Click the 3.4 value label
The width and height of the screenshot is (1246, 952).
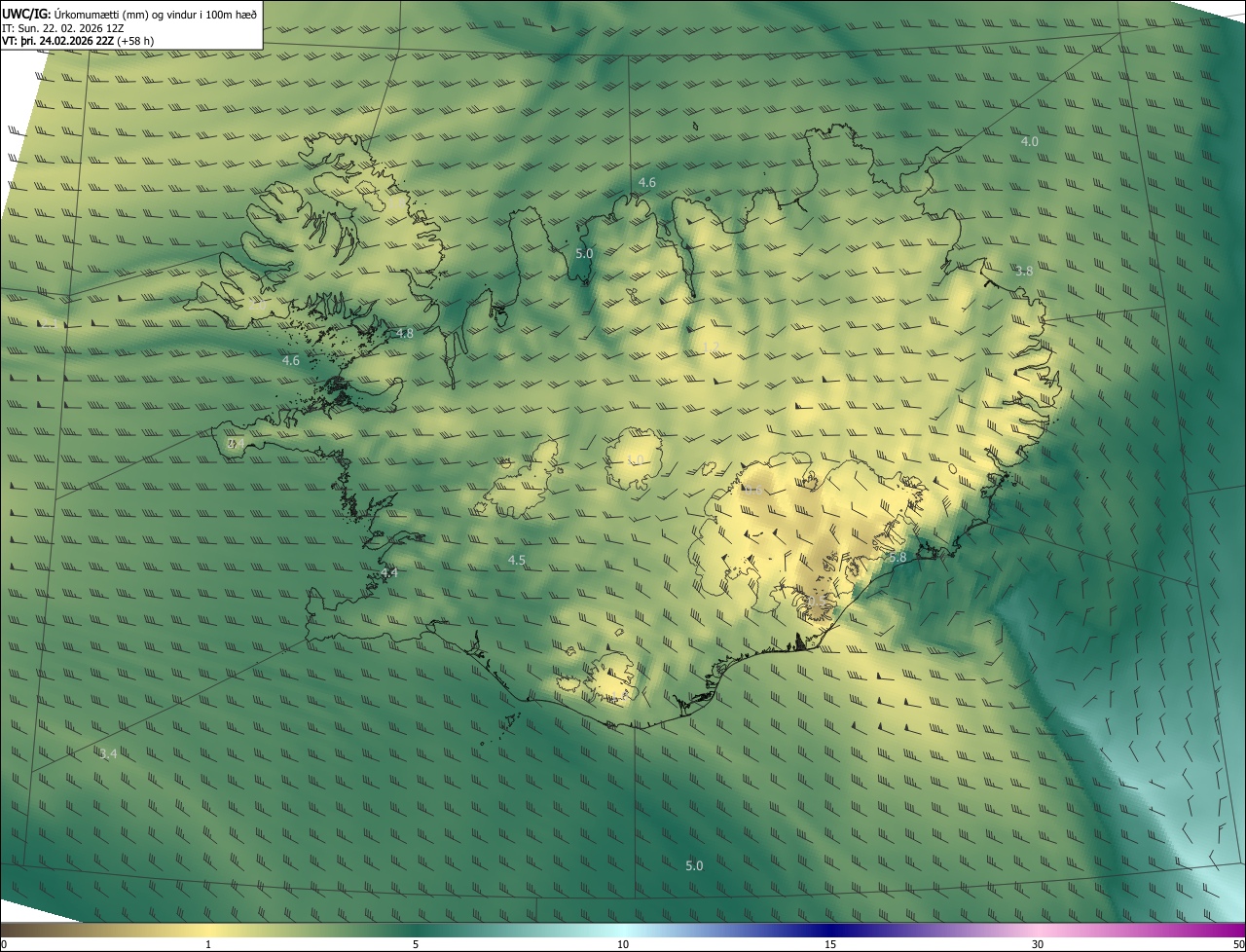click(107, 753)
